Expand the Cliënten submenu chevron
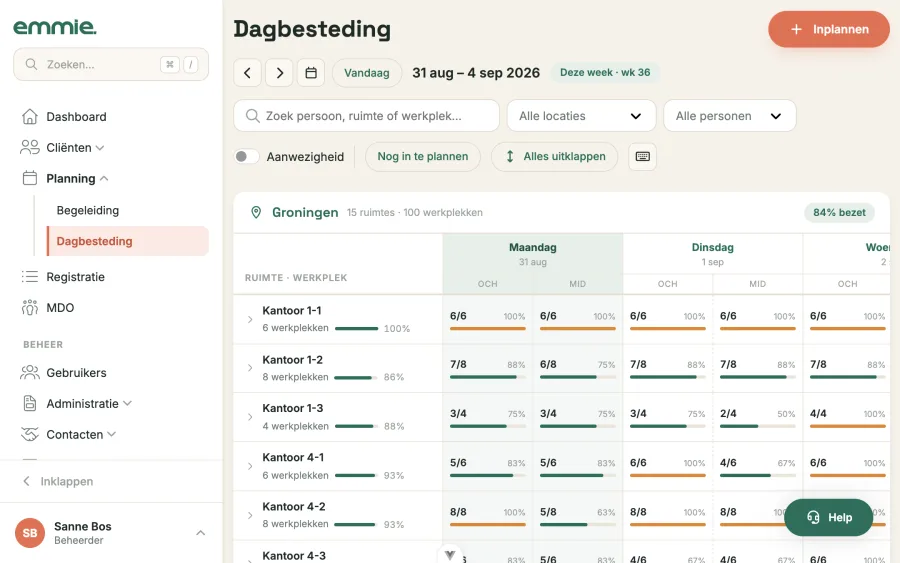 point(100,148)
